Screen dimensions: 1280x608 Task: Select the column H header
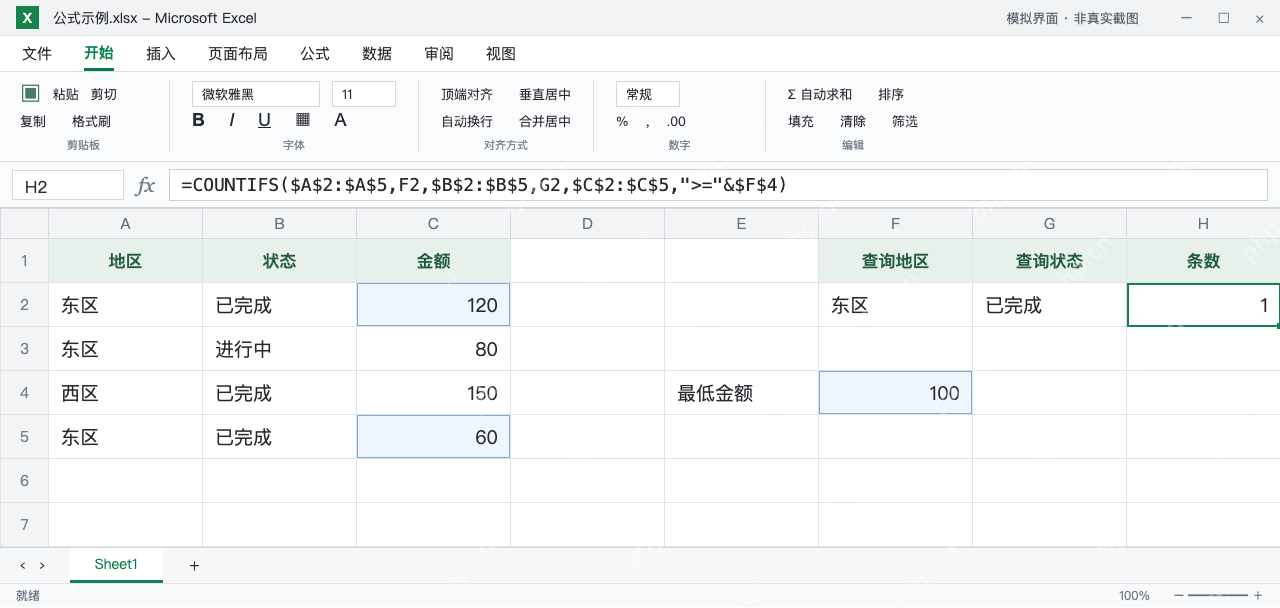click(1204, 224)
